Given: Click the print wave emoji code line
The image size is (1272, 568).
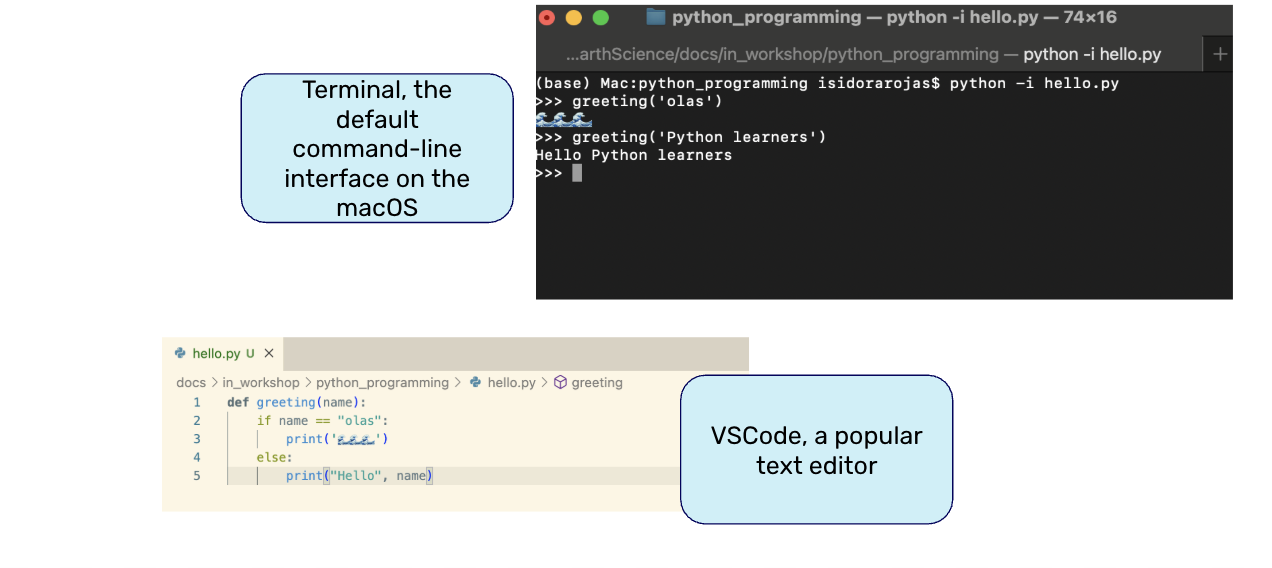Looking at the screenshot, I should [337, 438].
